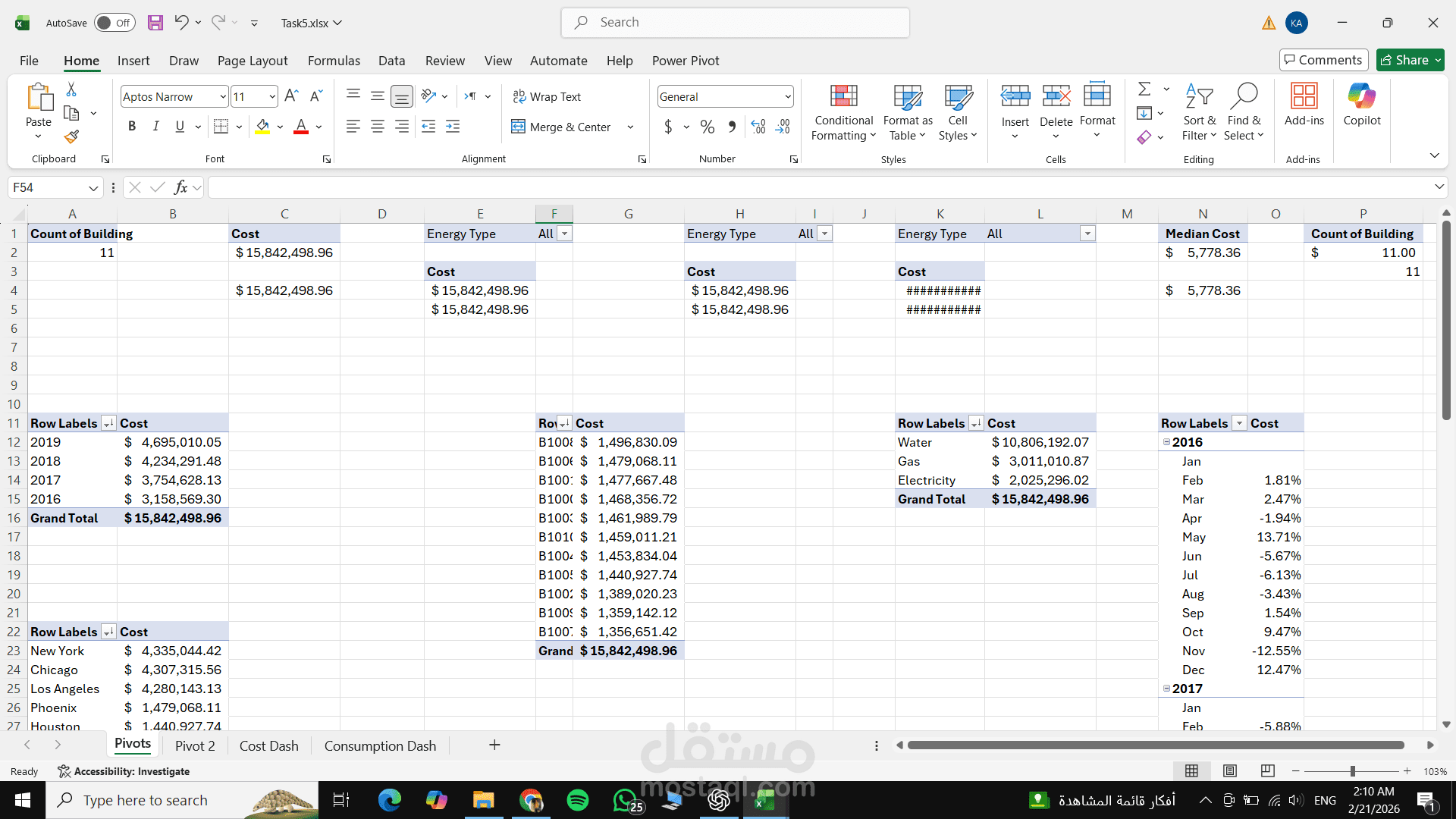Apply the Percent Style number format
The width and height of the screenshot is (1456, 819).
click(x=707, y=127)
